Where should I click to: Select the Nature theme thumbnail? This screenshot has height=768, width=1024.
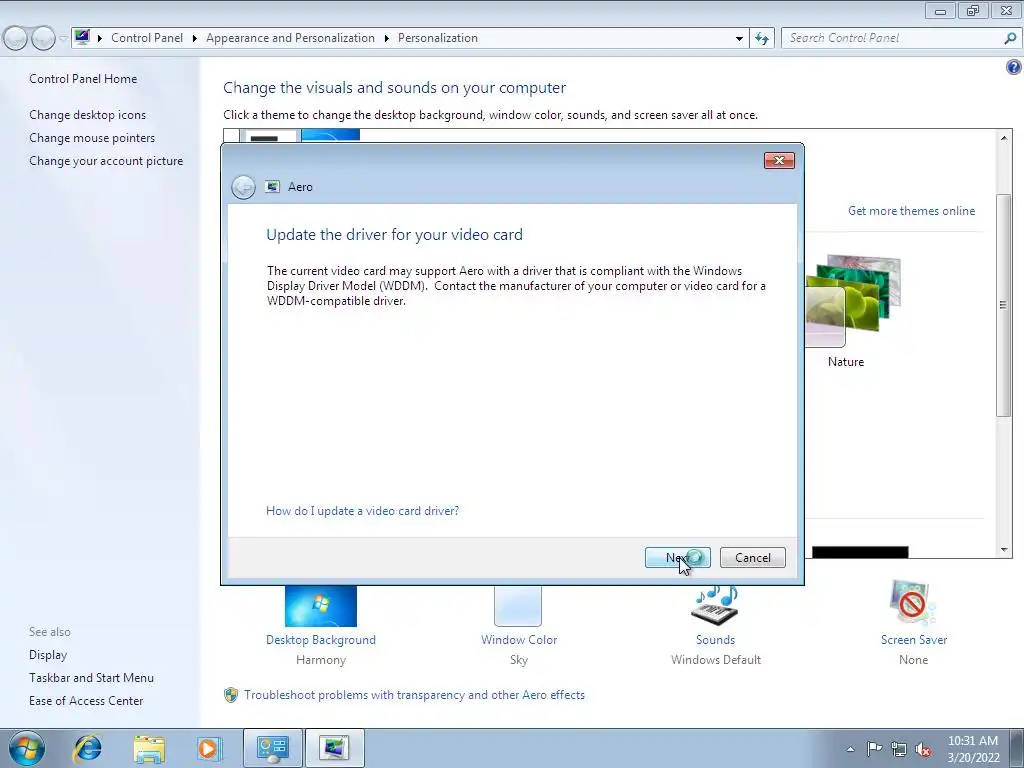click(852, 300)
